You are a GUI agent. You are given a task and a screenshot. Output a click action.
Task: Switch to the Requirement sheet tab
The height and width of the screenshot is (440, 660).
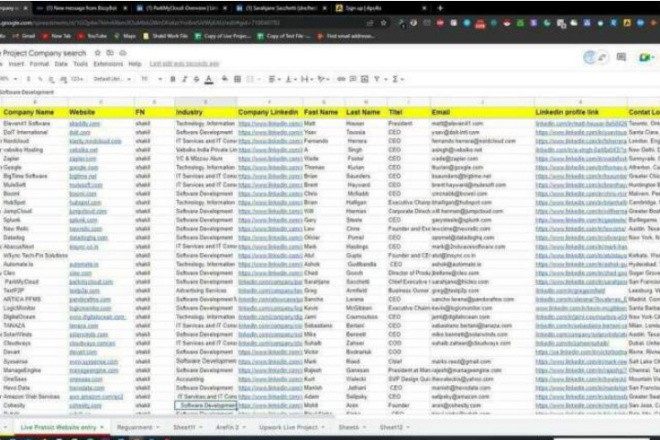135,427
